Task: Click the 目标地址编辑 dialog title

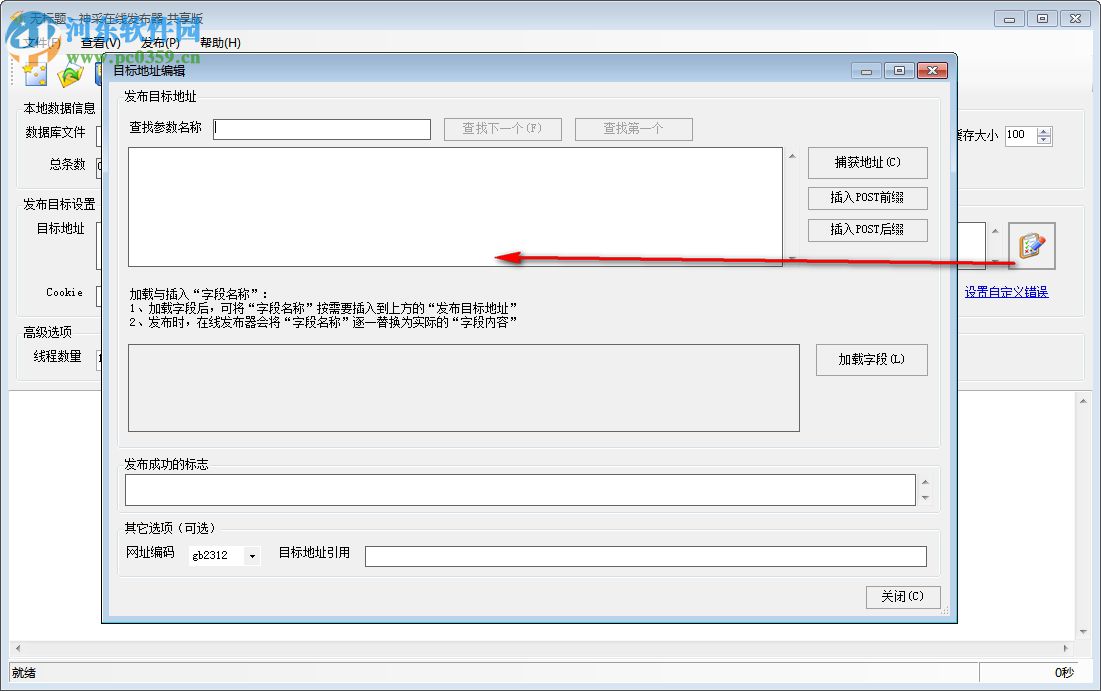Action: [x=150, y=70]
